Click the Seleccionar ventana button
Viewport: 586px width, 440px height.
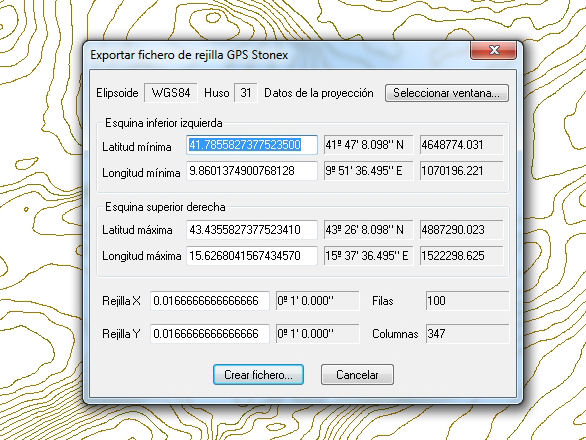click(x=447, y=93)
